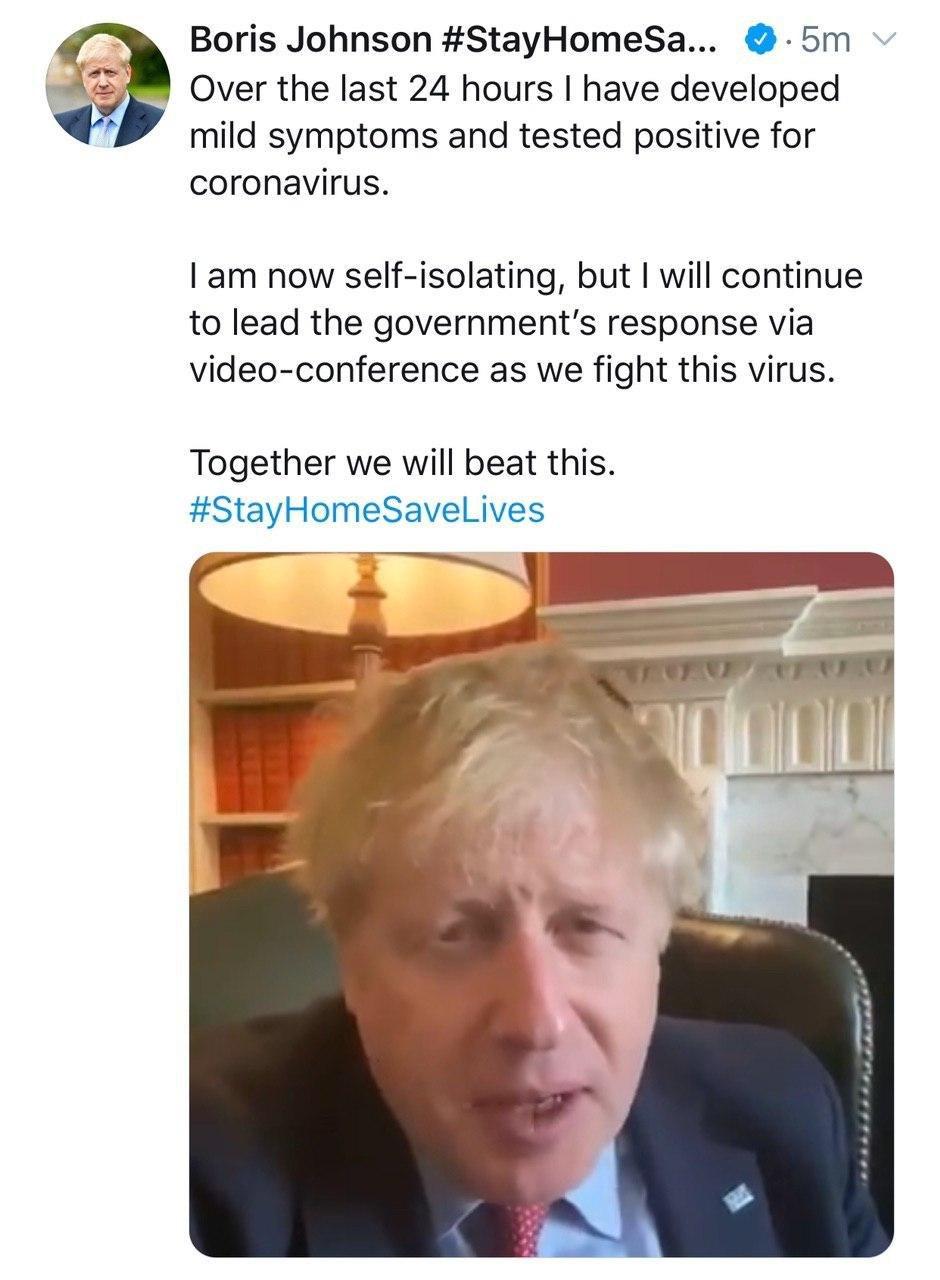This screenshot has width=940, height=1280.
Task: Click the "mild symptoms" phrase in the tweet
Action: [314, 136]
